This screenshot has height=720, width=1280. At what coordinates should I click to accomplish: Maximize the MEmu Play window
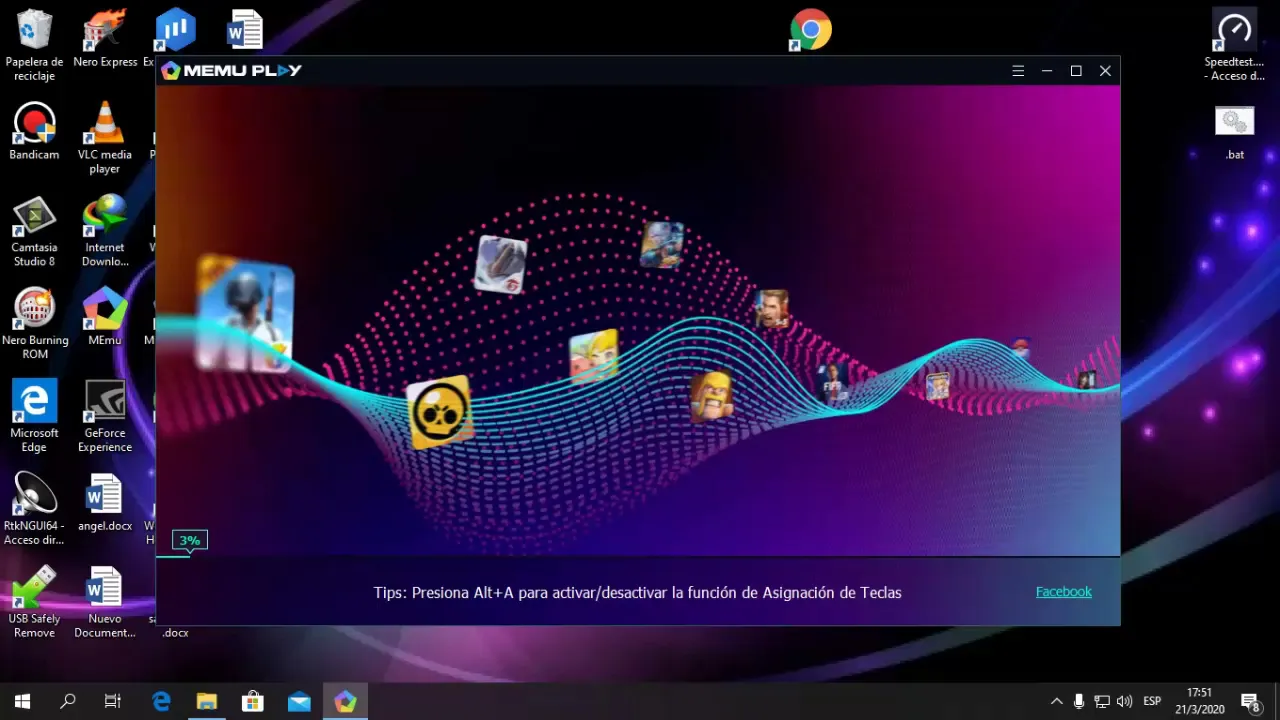[x=1076, y=71]
